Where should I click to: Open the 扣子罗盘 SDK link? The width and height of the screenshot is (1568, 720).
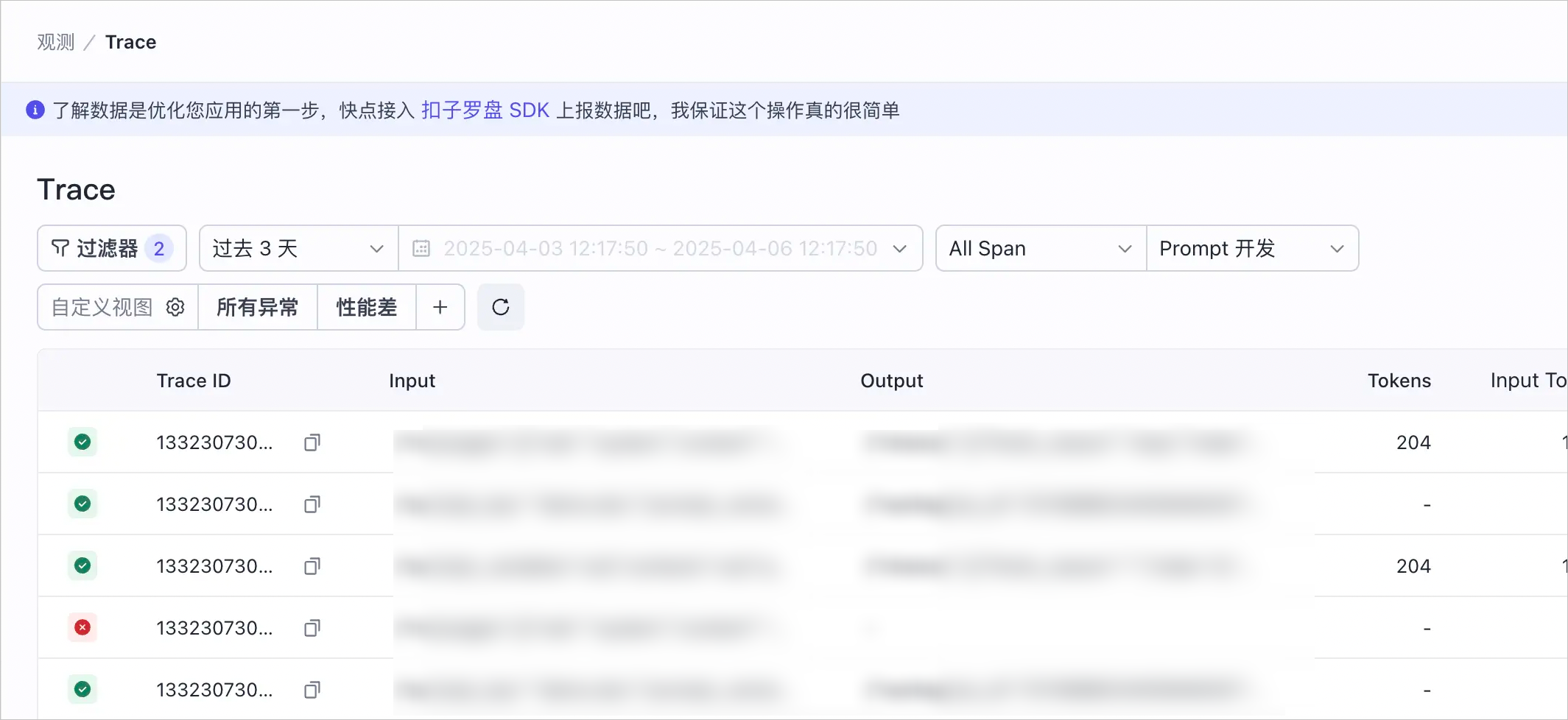click(x=485, y=110)
